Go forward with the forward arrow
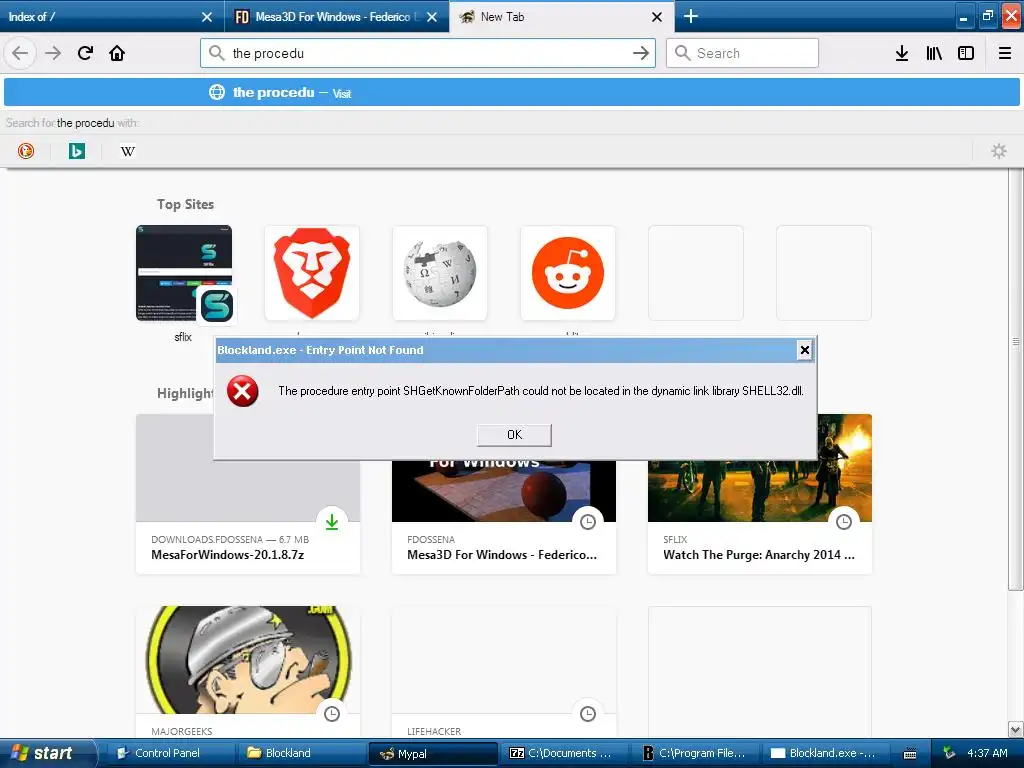 pos(53,53)
